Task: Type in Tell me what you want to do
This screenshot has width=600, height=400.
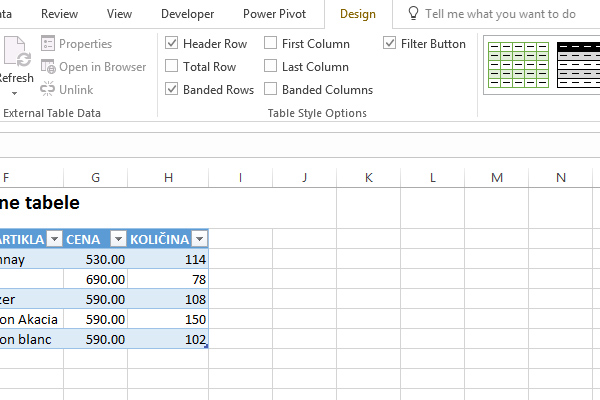Action: coord(500,14)
